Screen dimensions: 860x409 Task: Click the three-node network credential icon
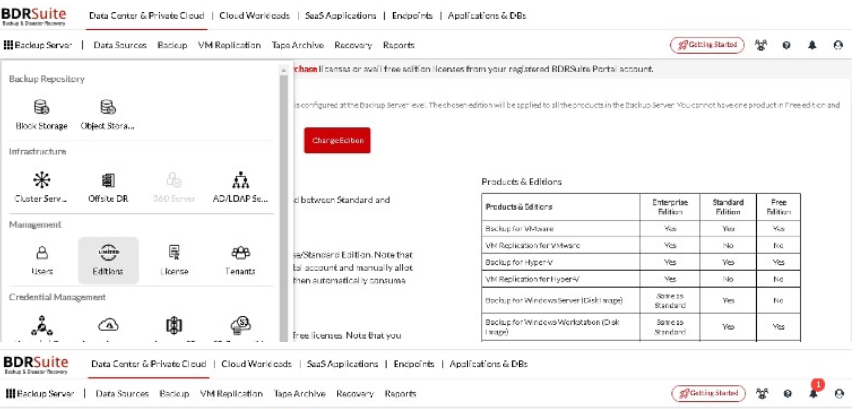[42, 325]
